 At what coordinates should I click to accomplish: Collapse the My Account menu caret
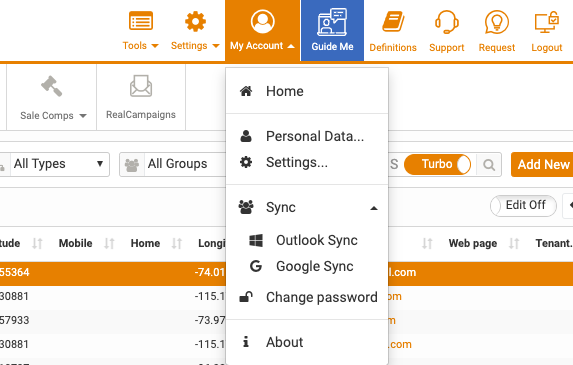(291, 46)
